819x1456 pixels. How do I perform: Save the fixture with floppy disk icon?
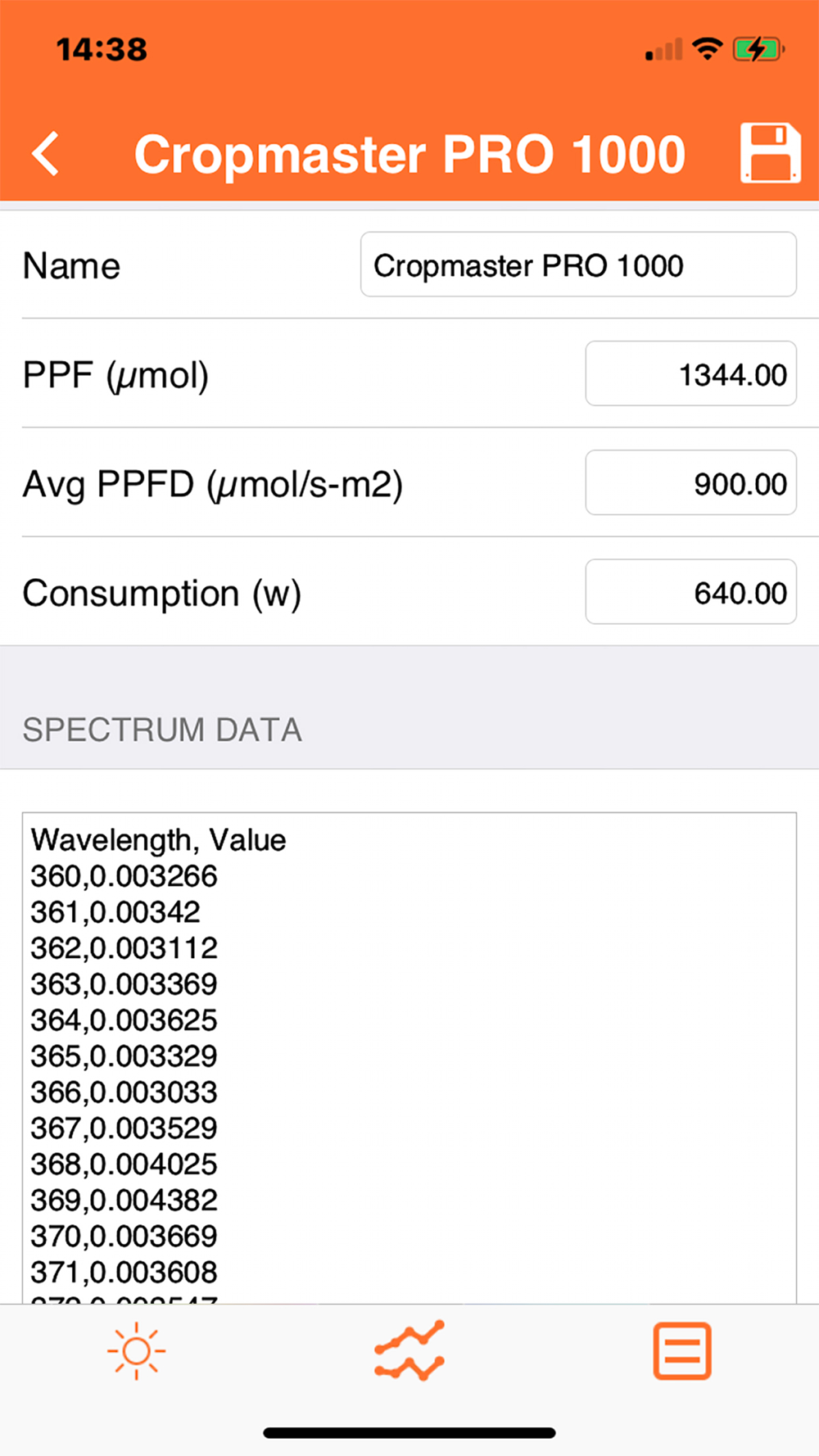tap(769, 153)
